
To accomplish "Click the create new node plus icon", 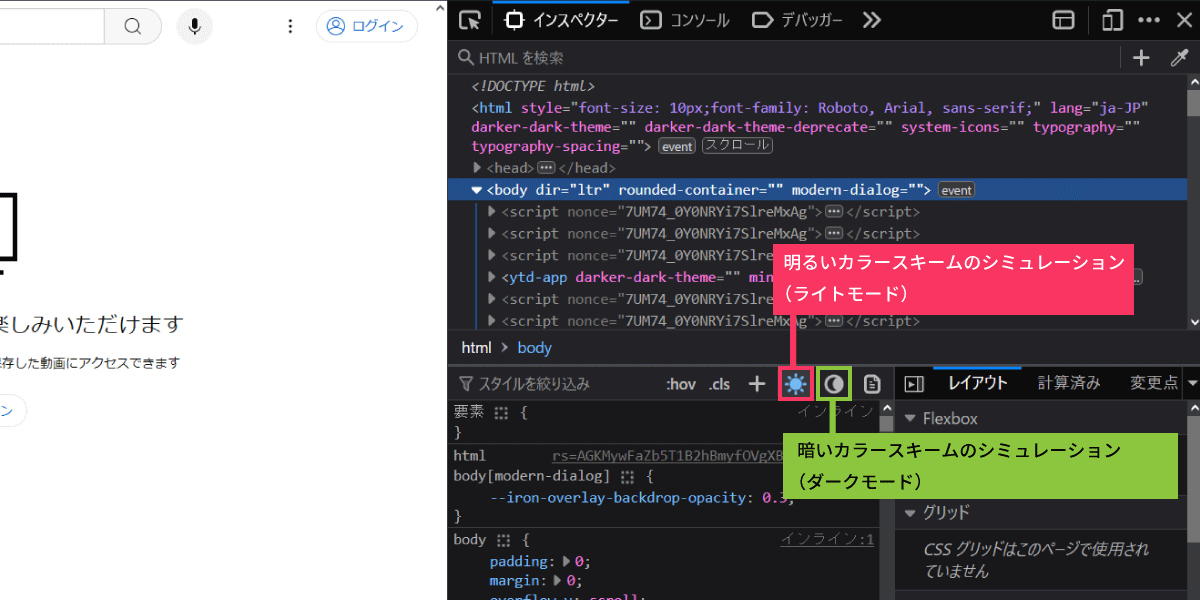I will (x=1141, y=58).
